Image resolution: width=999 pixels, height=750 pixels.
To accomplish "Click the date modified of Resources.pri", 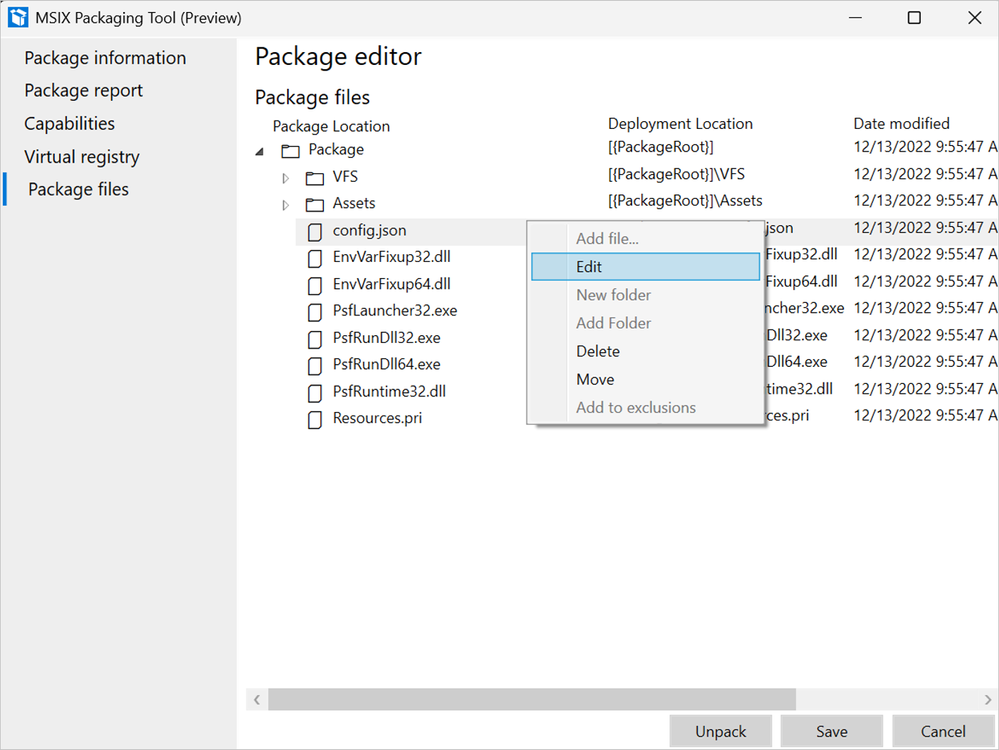I will 925,415.
